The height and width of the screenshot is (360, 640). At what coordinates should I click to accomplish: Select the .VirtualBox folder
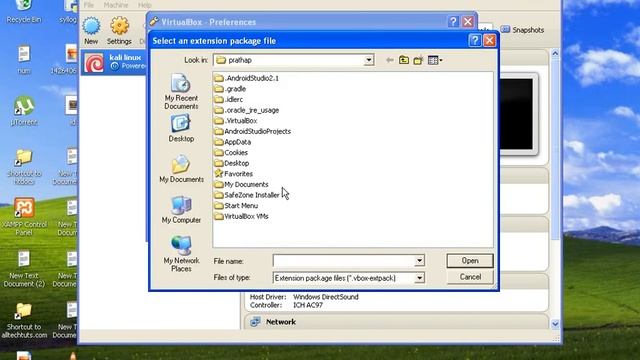tap(236, 120)
